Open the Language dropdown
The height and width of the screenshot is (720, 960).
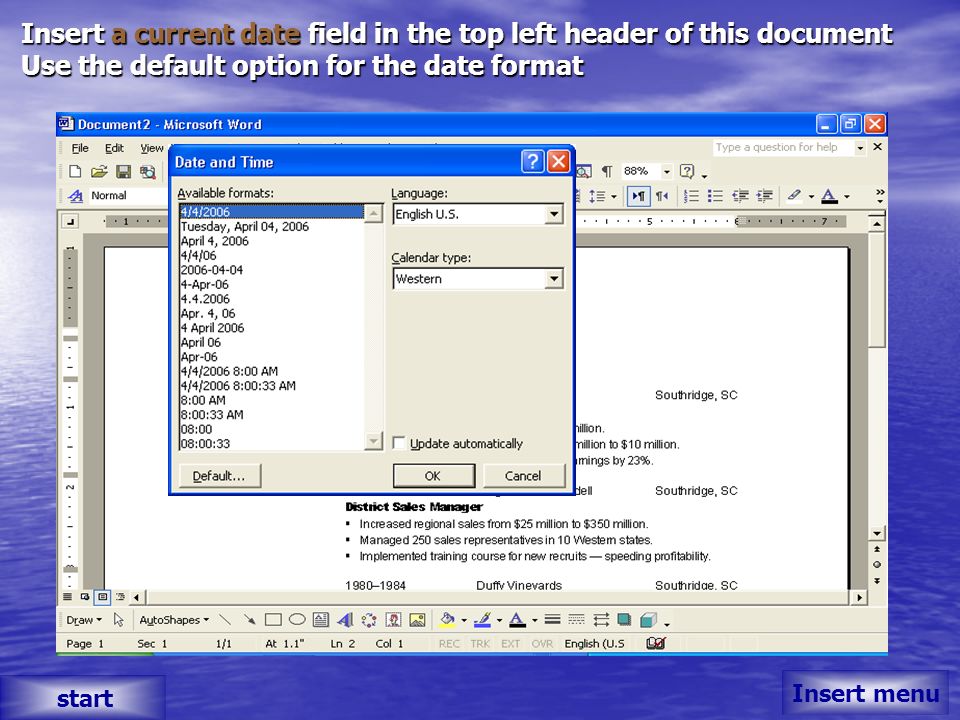553,214
